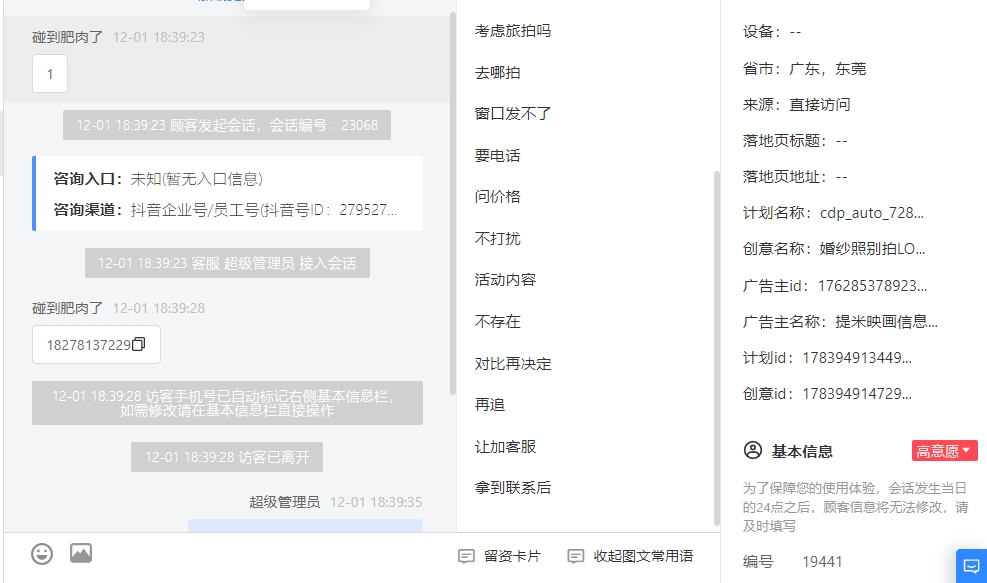Click the 顾客发起会话 23068 system notice
This screenshot has height=583, width=987.
point(227,125)
